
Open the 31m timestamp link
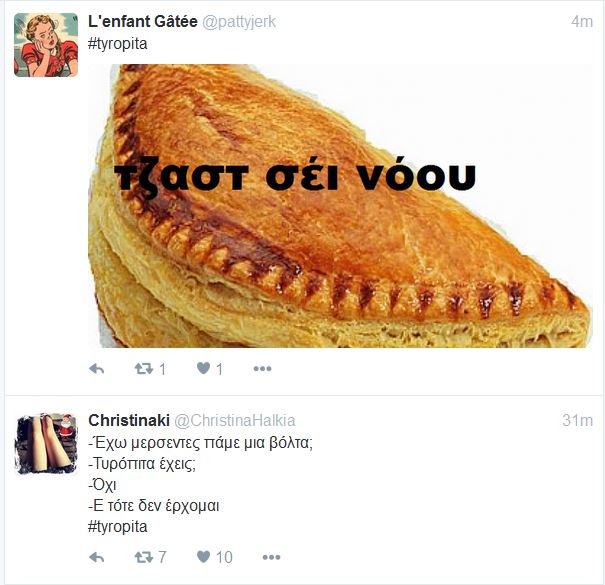pyautogui.click(x=577, y=420)
